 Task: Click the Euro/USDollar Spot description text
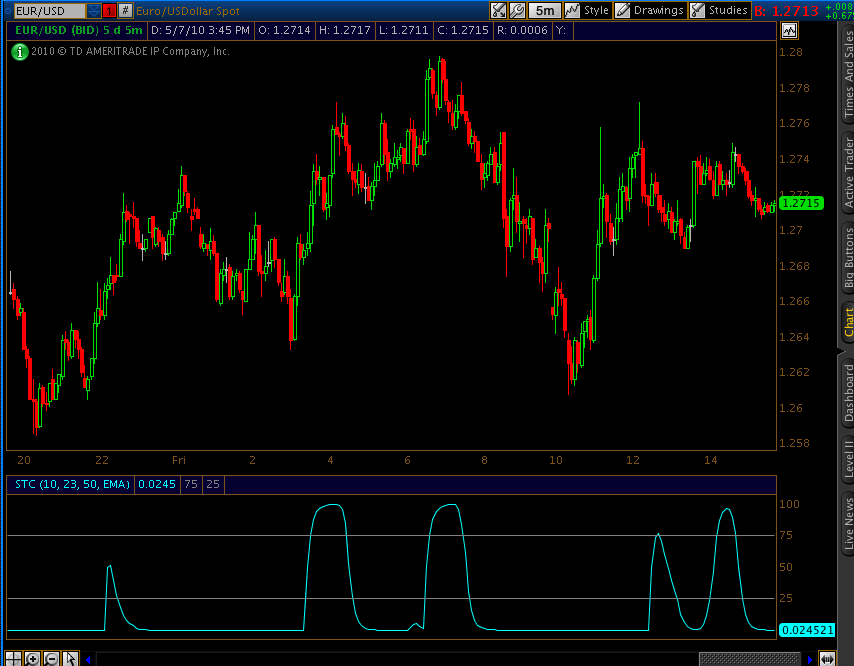[187, 11]
